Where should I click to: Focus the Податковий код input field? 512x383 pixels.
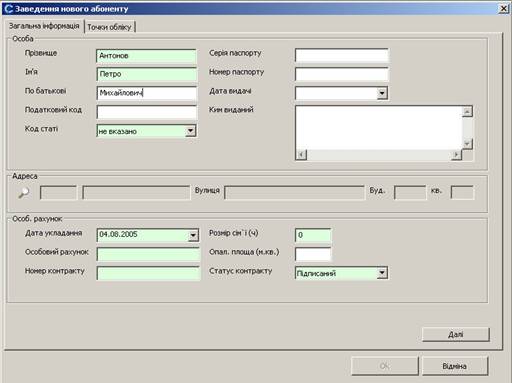(147, 112)
